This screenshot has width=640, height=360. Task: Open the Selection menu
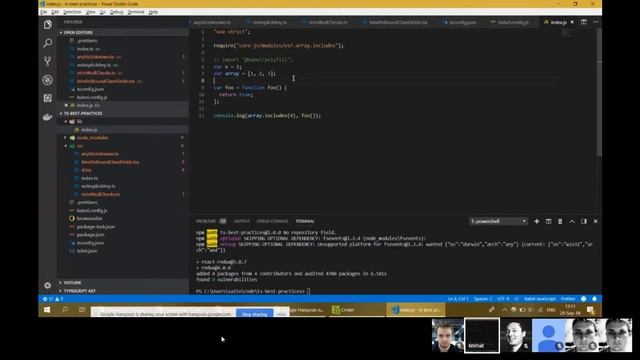[x=72, y=12]
